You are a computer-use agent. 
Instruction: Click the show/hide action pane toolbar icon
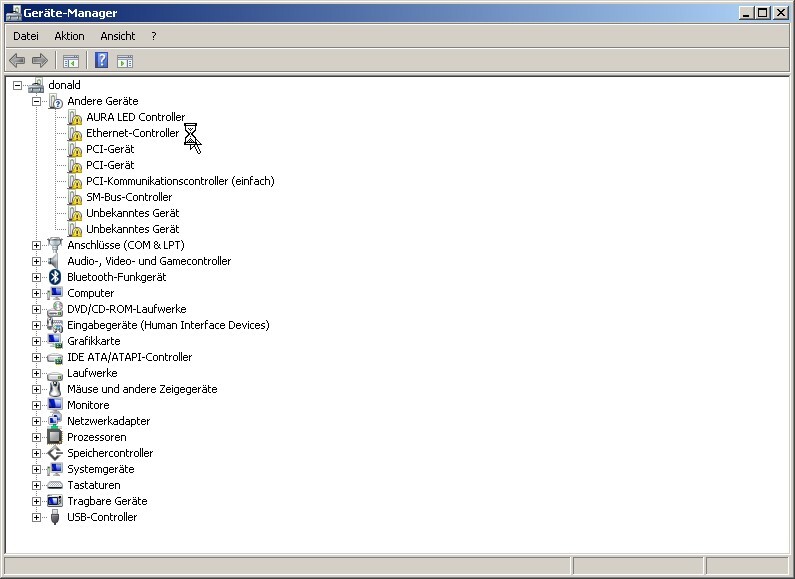pyautogui.click(x=125, y=61)
